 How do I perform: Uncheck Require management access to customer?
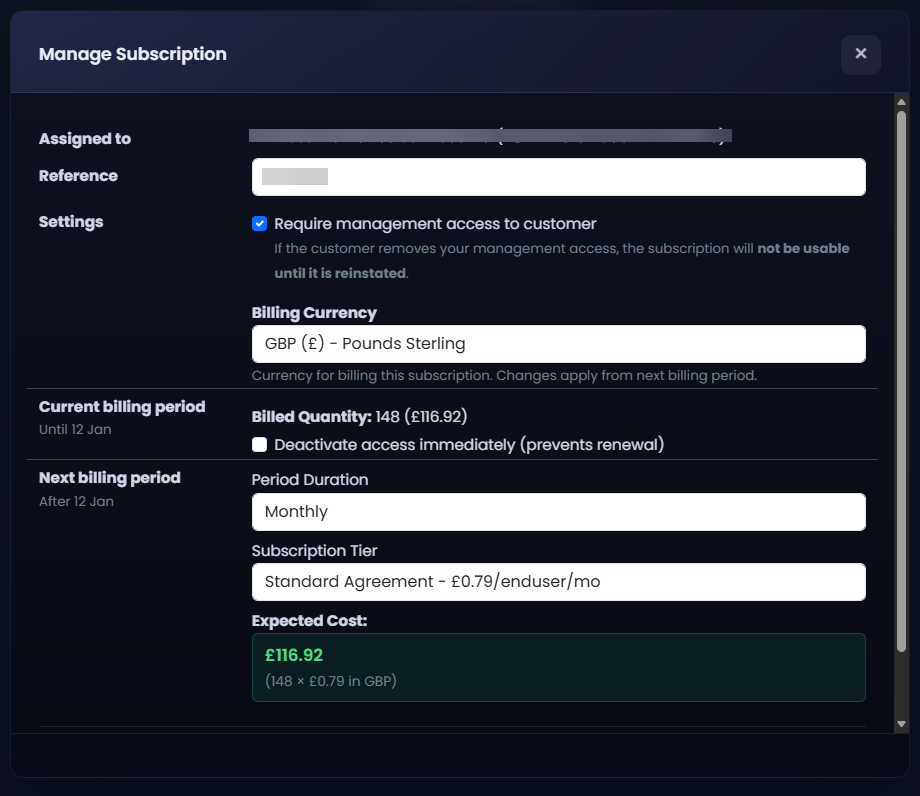[x=259, y=223]
